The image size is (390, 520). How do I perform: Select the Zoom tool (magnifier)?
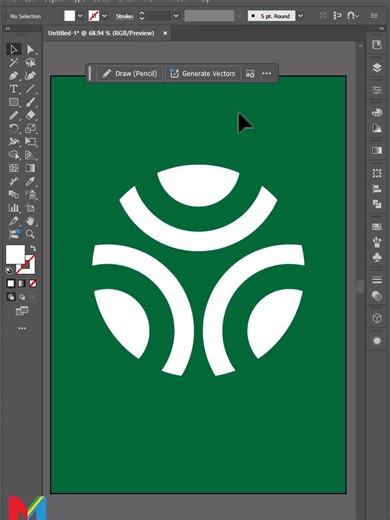click(30, 234)
